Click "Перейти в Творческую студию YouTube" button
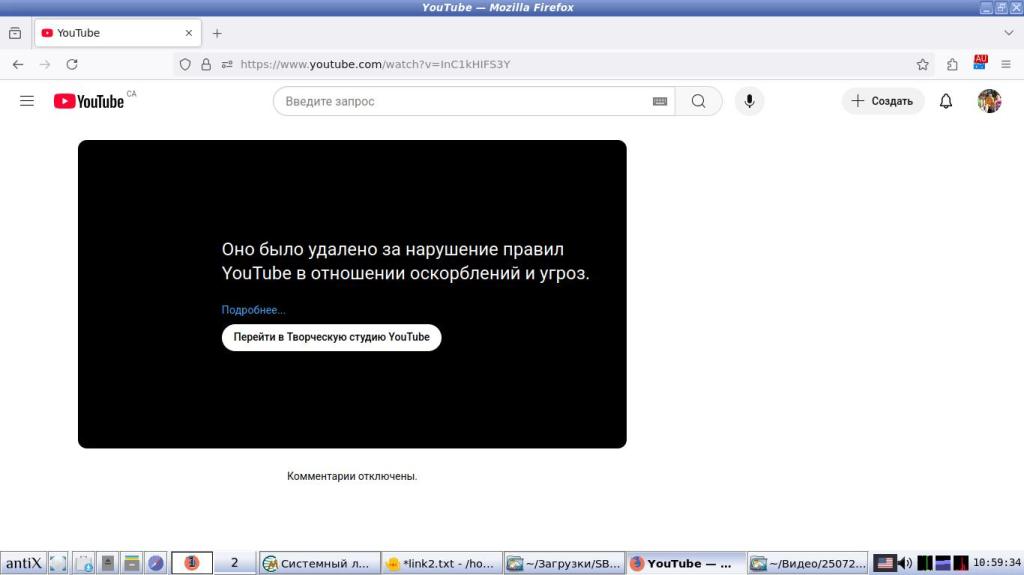The width and height of the screenshot is (1024, 575). pos(331,337)
